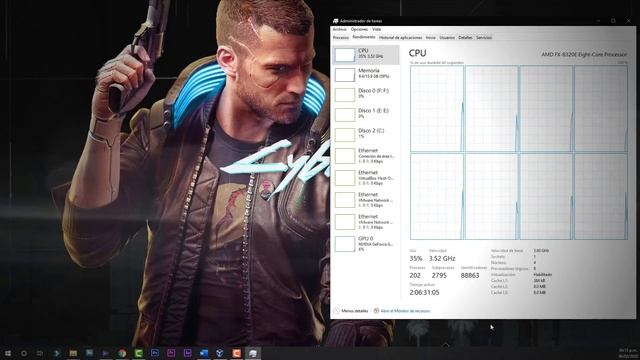Select Disco 0 (F: F:) entry
The width and height of the screenshot is (640, 360).
click(x=366, y=95)
